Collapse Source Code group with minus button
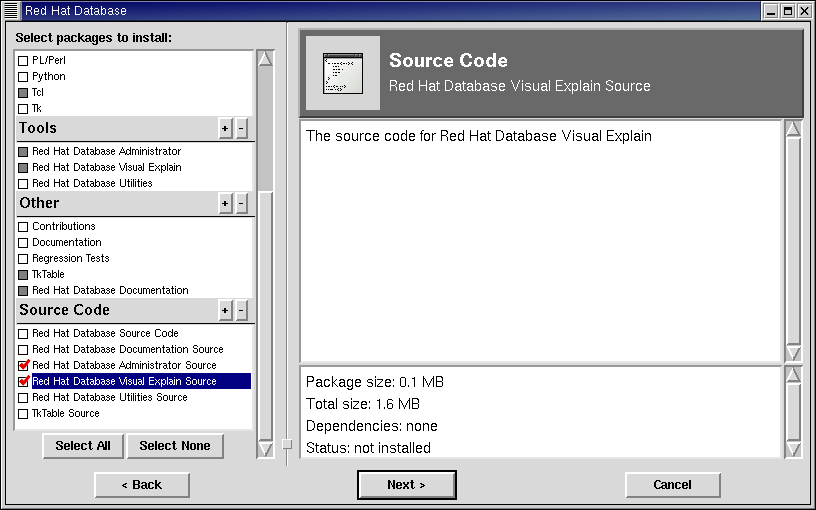The width and height of the screenshot is (816, 510). click(x=241, y=310)
